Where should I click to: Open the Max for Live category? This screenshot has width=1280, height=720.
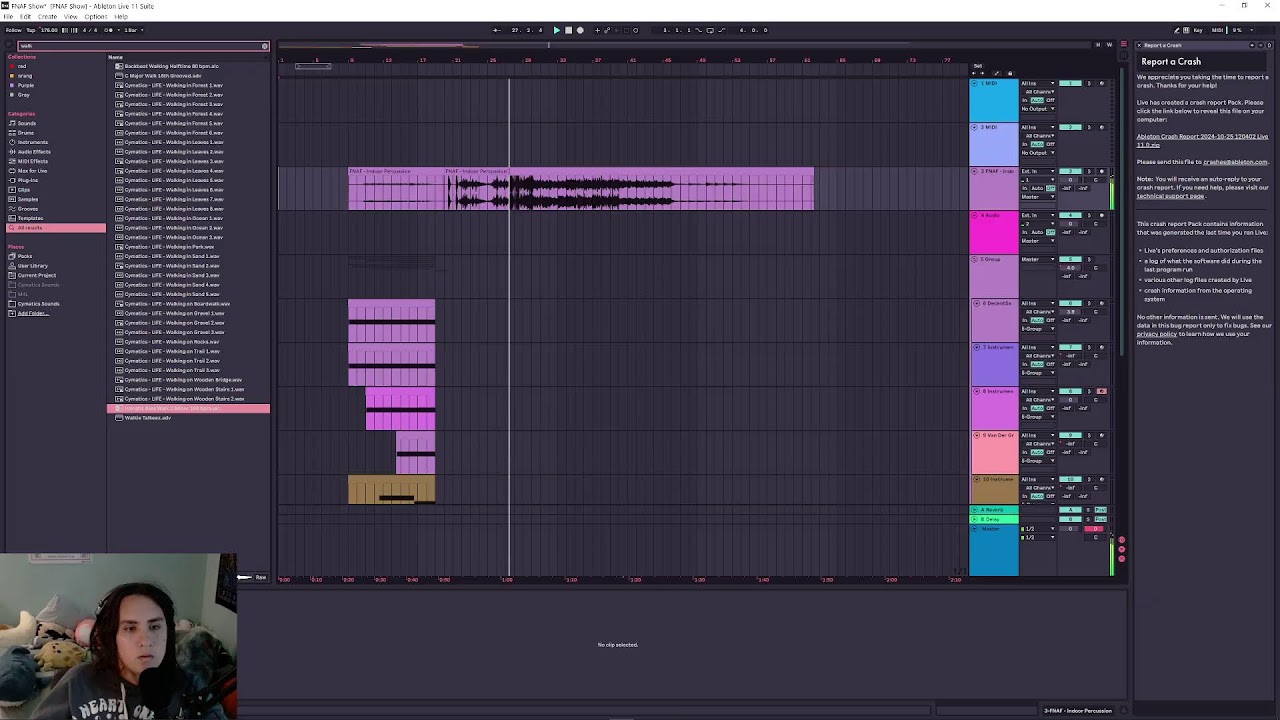point(32,171)
